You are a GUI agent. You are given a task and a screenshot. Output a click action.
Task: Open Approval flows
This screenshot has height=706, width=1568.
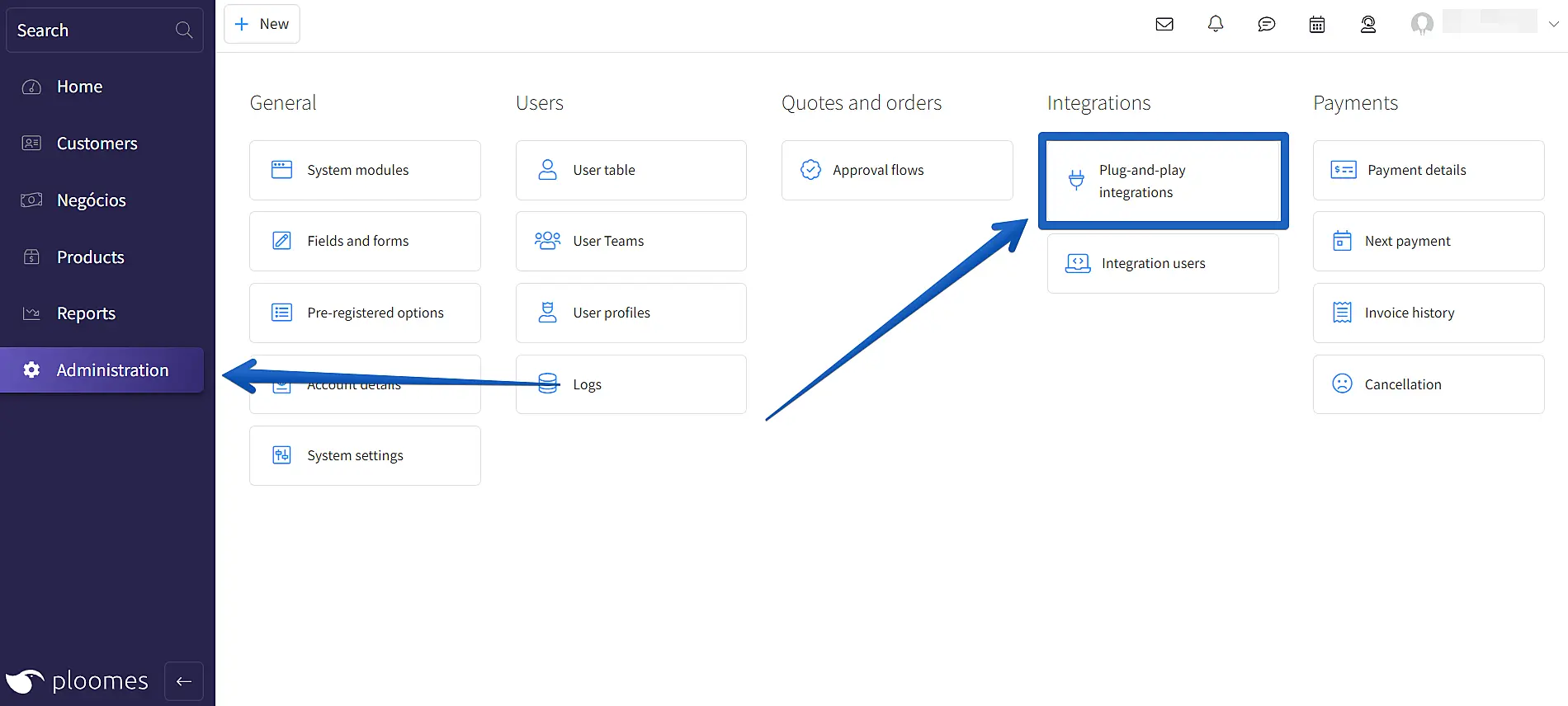[897, 170]
